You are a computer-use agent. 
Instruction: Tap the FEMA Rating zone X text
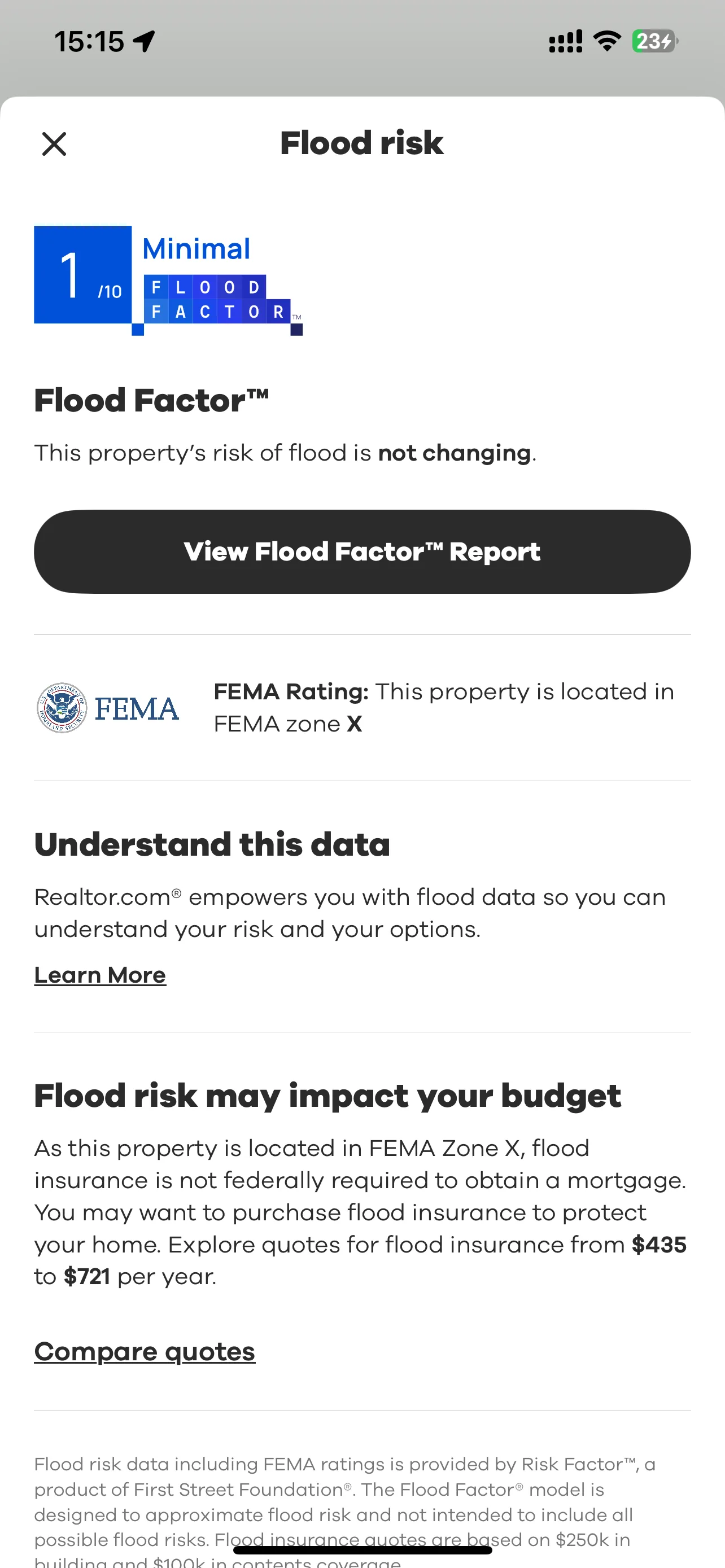pos(444,708)
